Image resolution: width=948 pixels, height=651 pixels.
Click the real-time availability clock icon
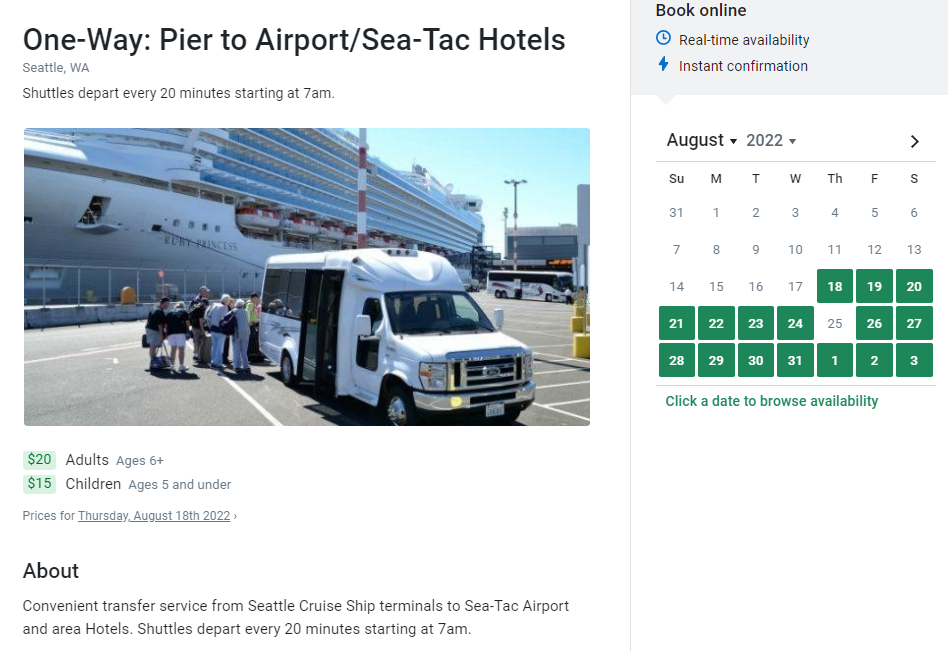coord(663,38)
